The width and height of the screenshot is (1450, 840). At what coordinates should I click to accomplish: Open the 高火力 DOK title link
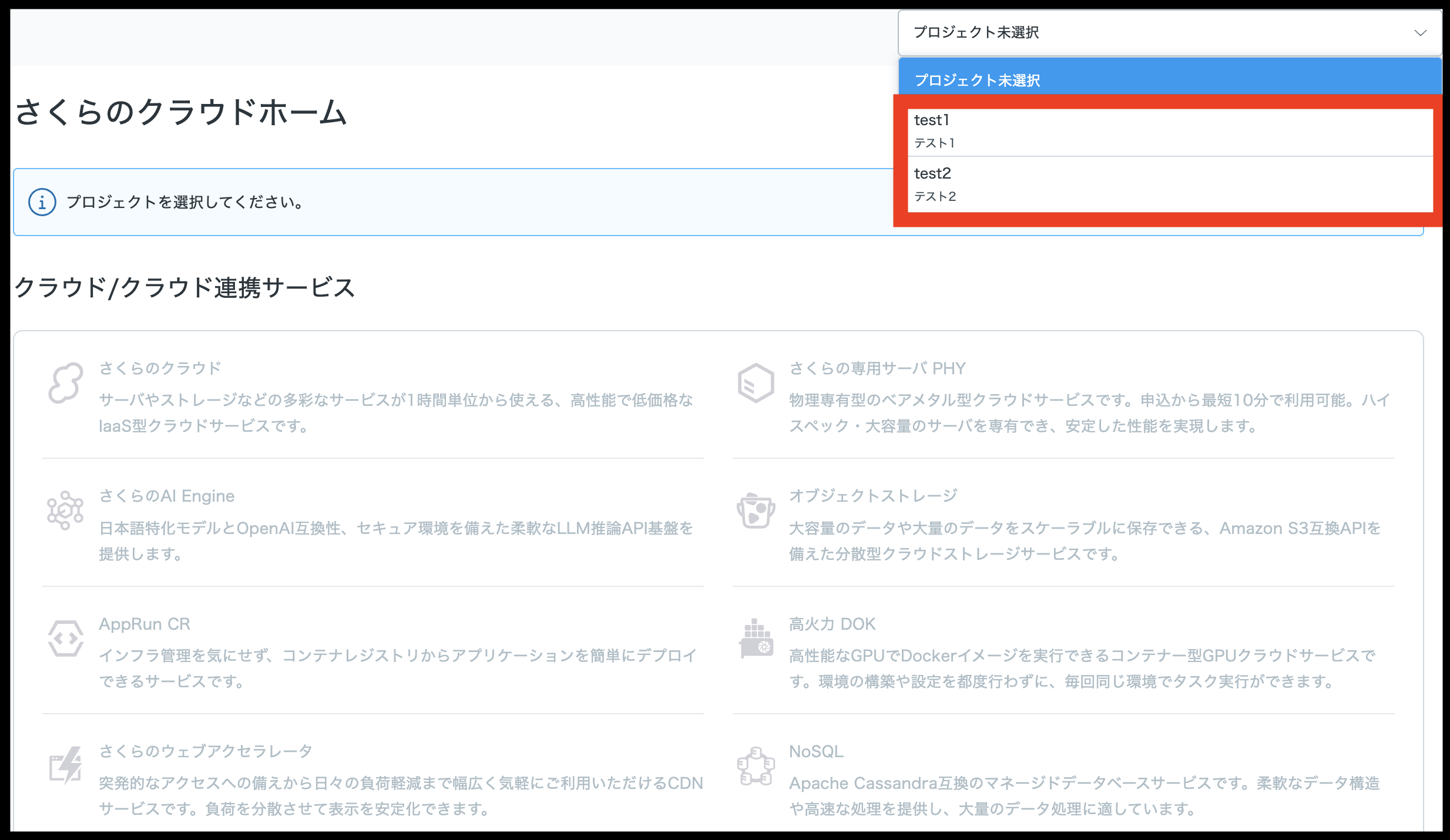832,624
